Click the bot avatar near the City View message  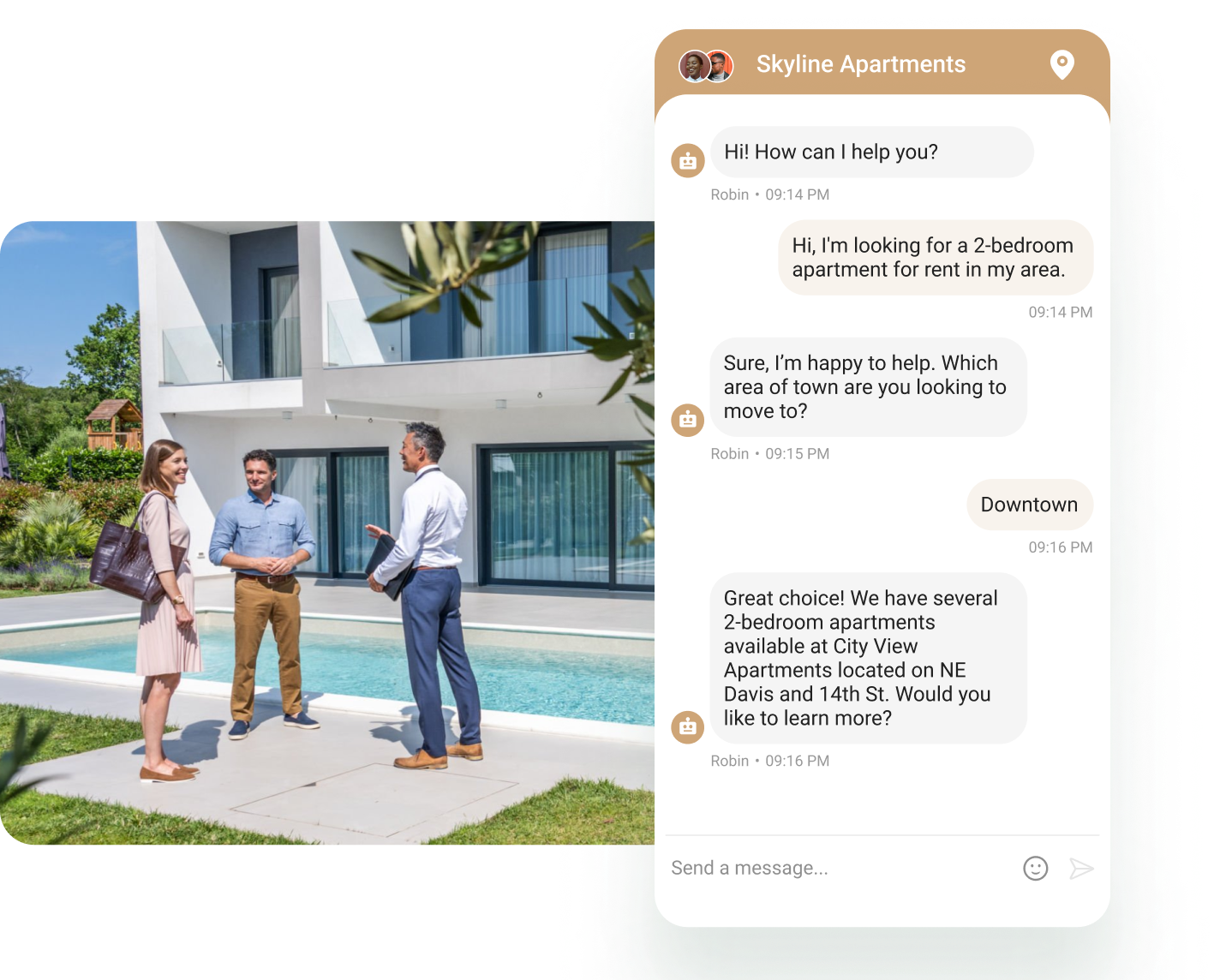coord(687,726)
